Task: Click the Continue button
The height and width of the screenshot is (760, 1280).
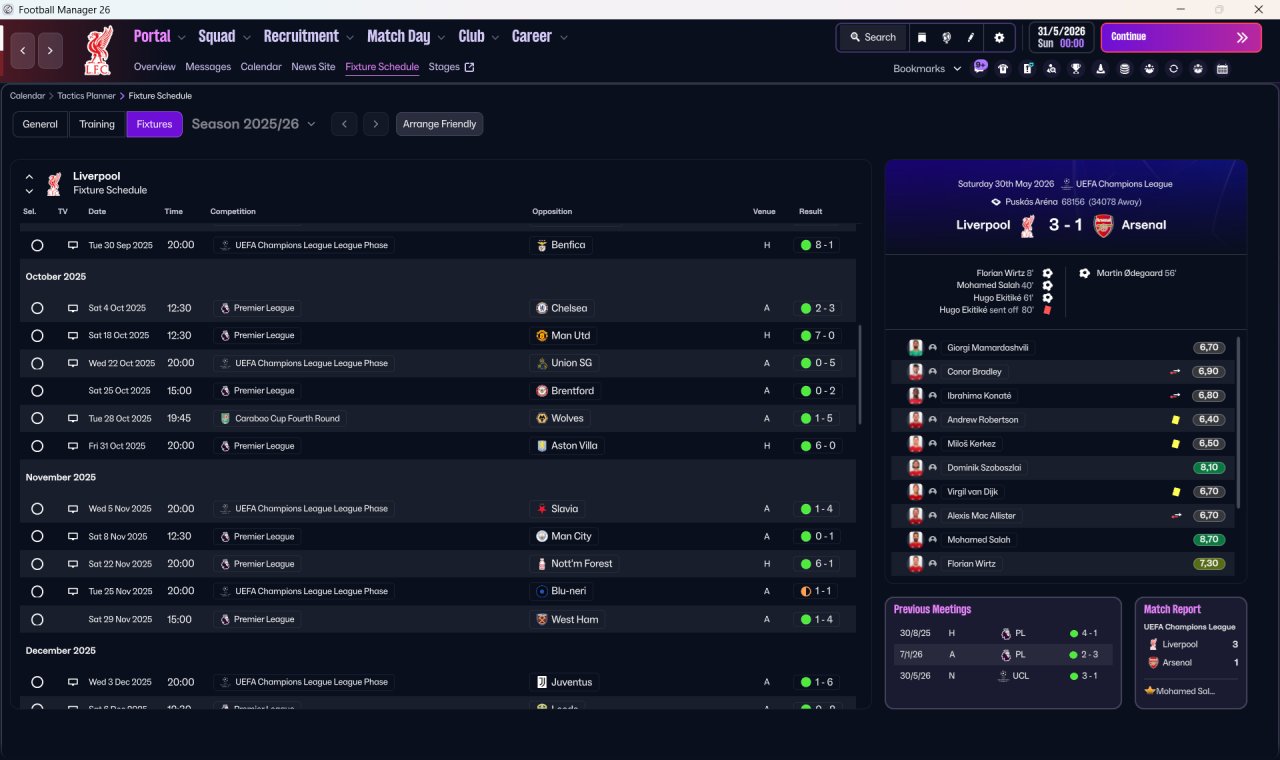Action: coord(1181,37)
